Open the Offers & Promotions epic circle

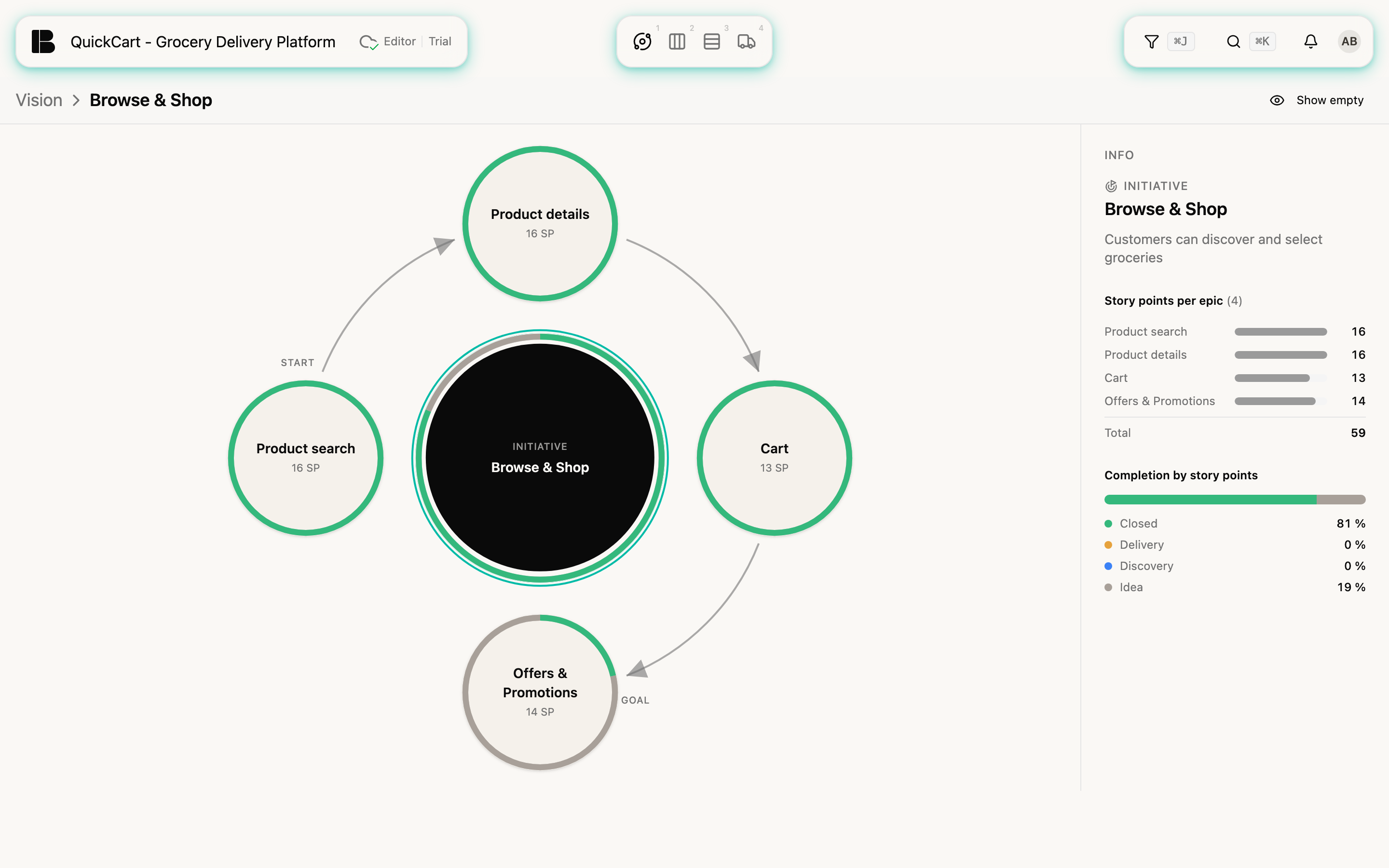coord(540,692)
